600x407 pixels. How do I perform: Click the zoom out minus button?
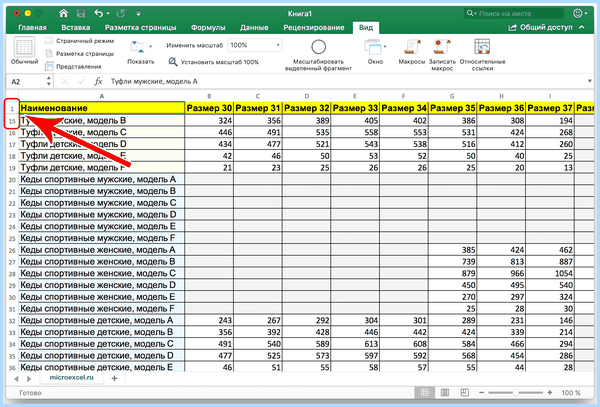point(481,392)
